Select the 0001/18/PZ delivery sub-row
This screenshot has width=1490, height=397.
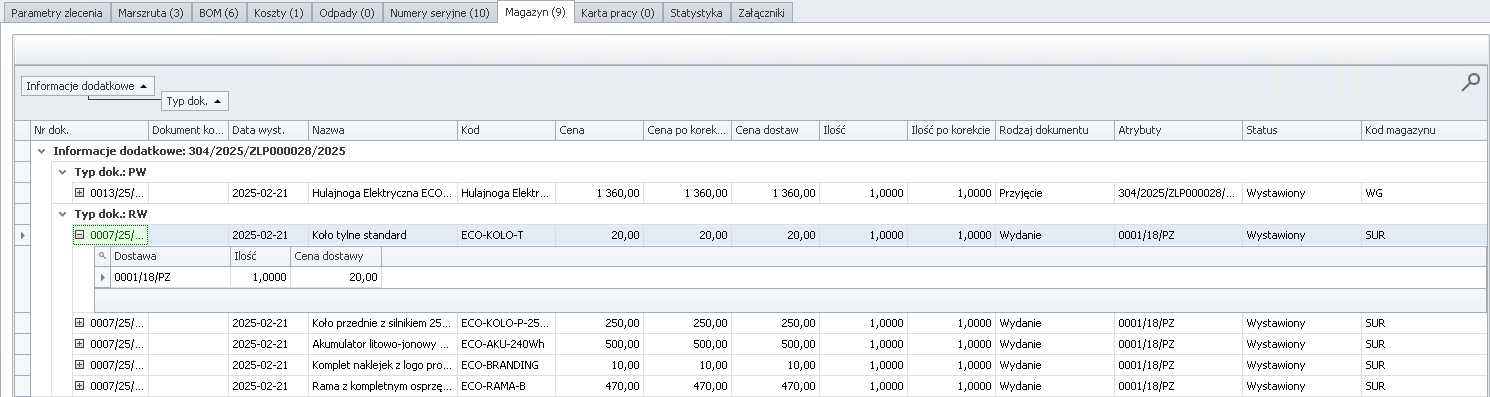(x=238, y=277)
